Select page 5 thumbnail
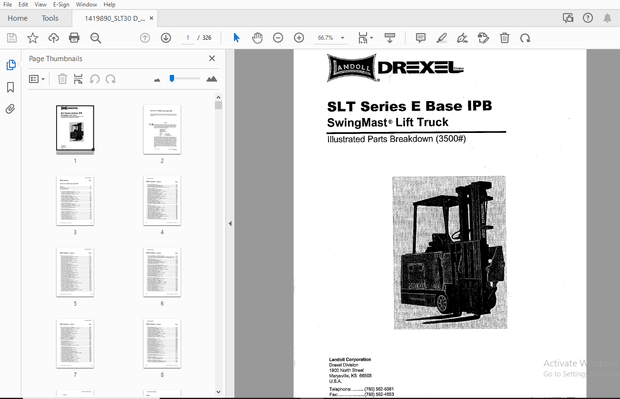This screenshot has height=399, width=620. click(75, 272)
